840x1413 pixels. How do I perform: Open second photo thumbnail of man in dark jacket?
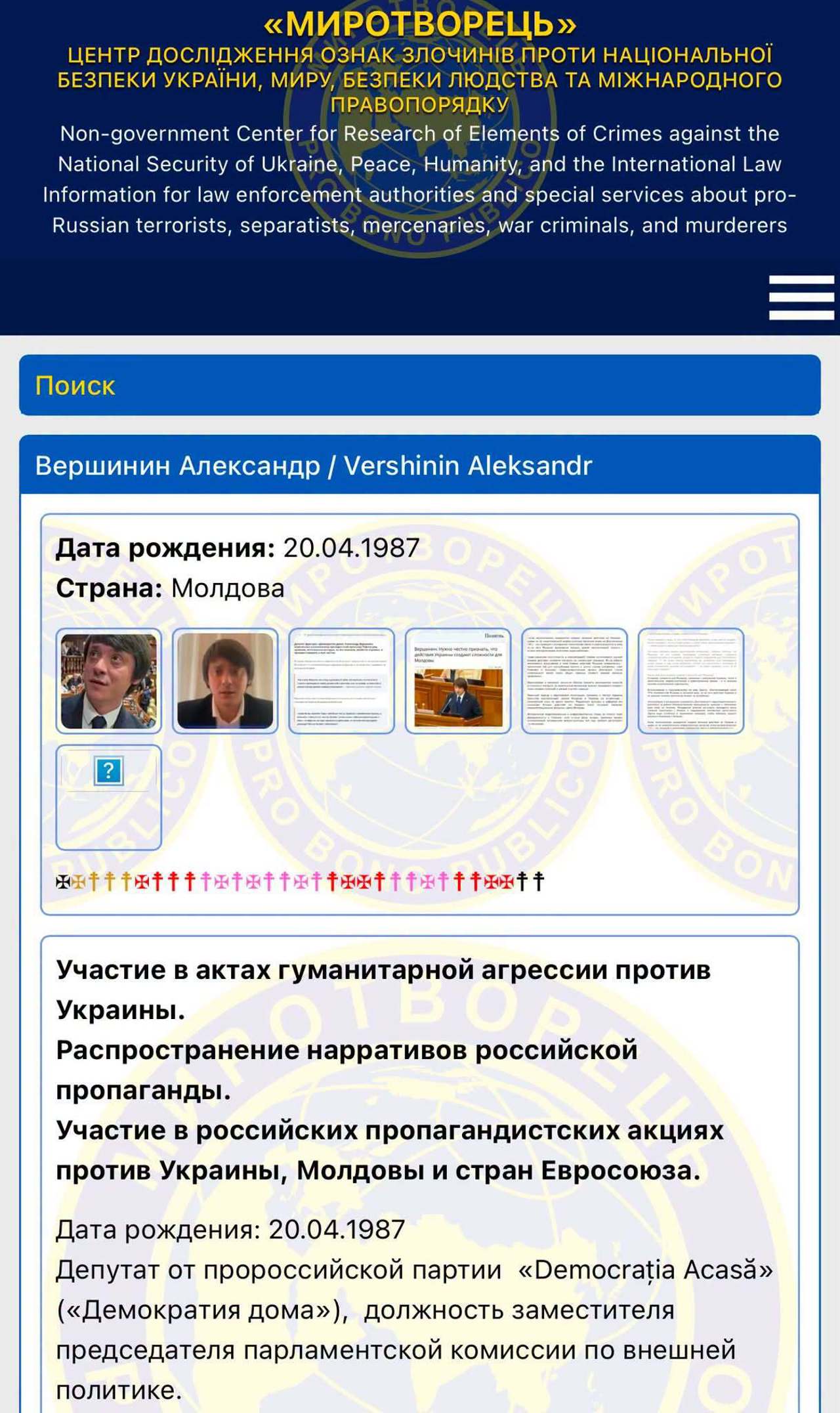[x=225, y=681]
